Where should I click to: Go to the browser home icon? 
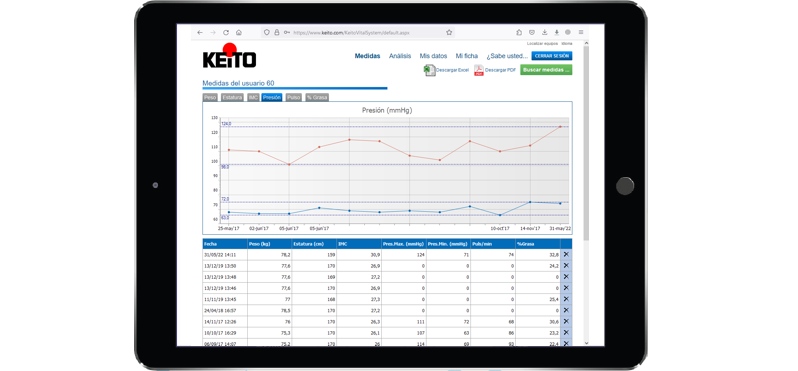point(239,33)
